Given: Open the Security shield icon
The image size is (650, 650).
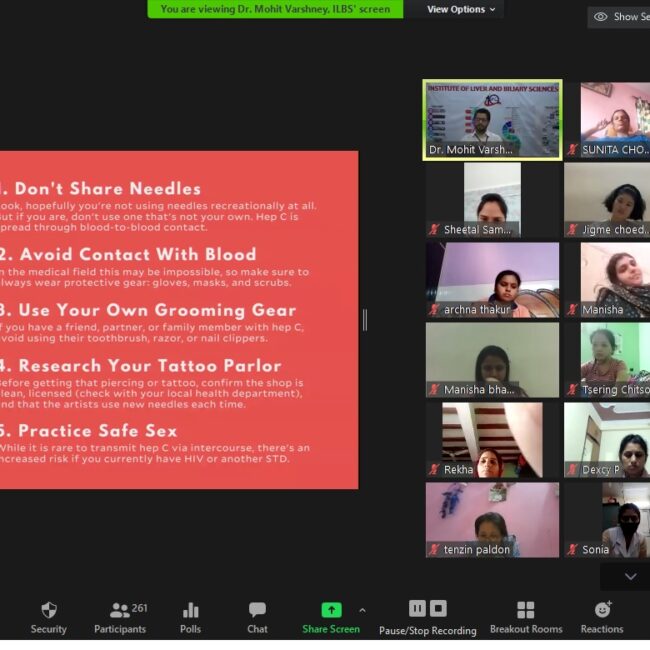Looking at the screenshot, I should 48,610.
